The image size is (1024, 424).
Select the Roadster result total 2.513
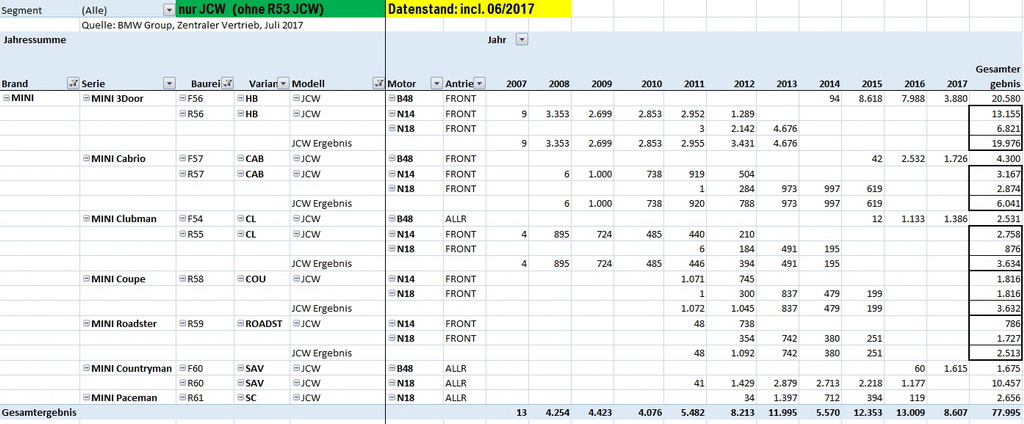(x=996, y=353)
